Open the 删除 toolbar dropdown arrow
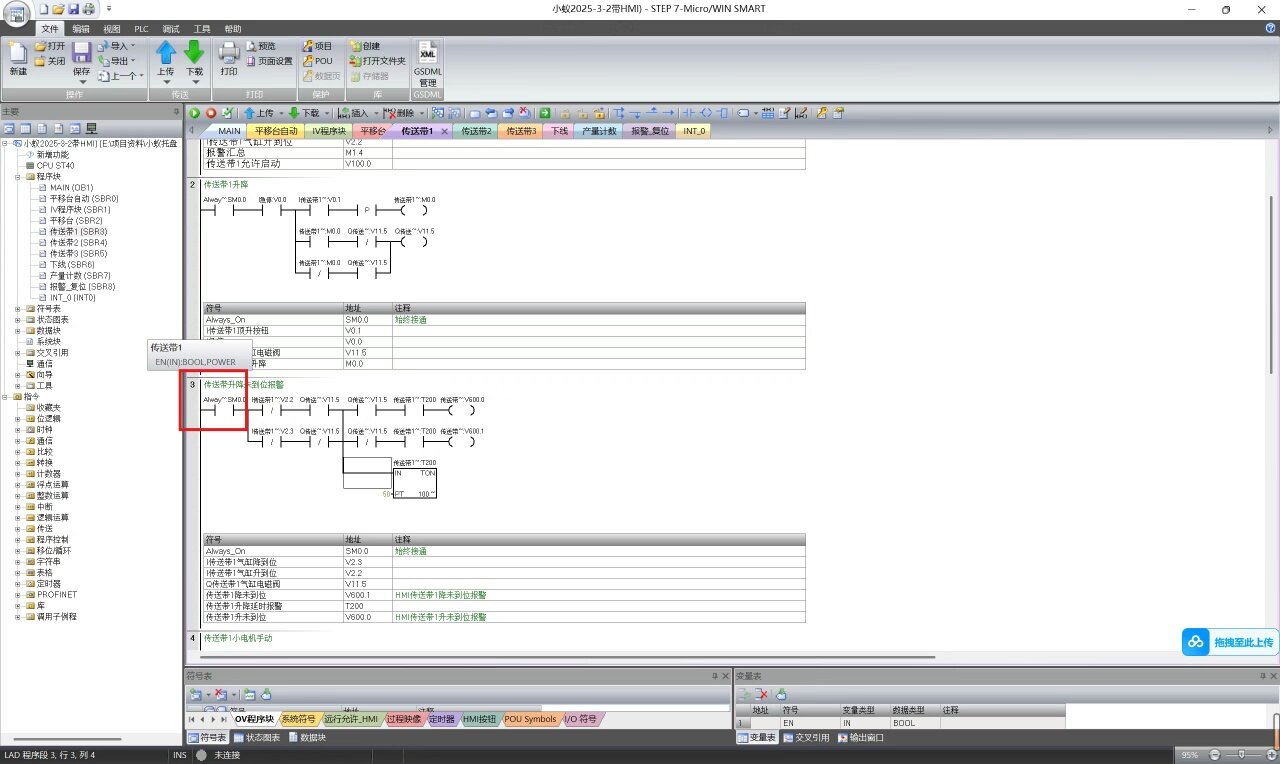Screen dimensions: 1280x764 423,113
